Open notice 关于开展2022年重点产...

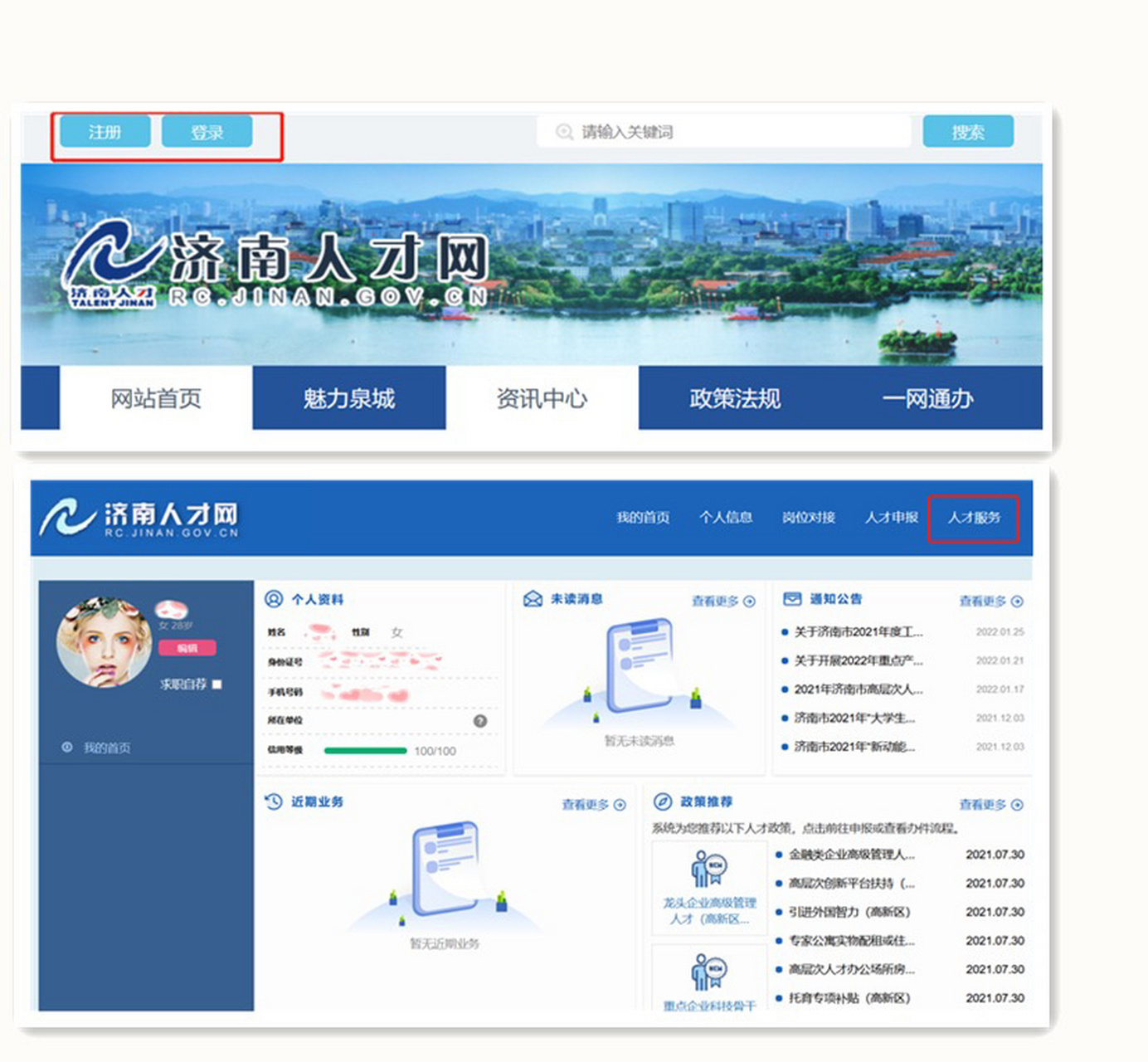click(859, 660)
